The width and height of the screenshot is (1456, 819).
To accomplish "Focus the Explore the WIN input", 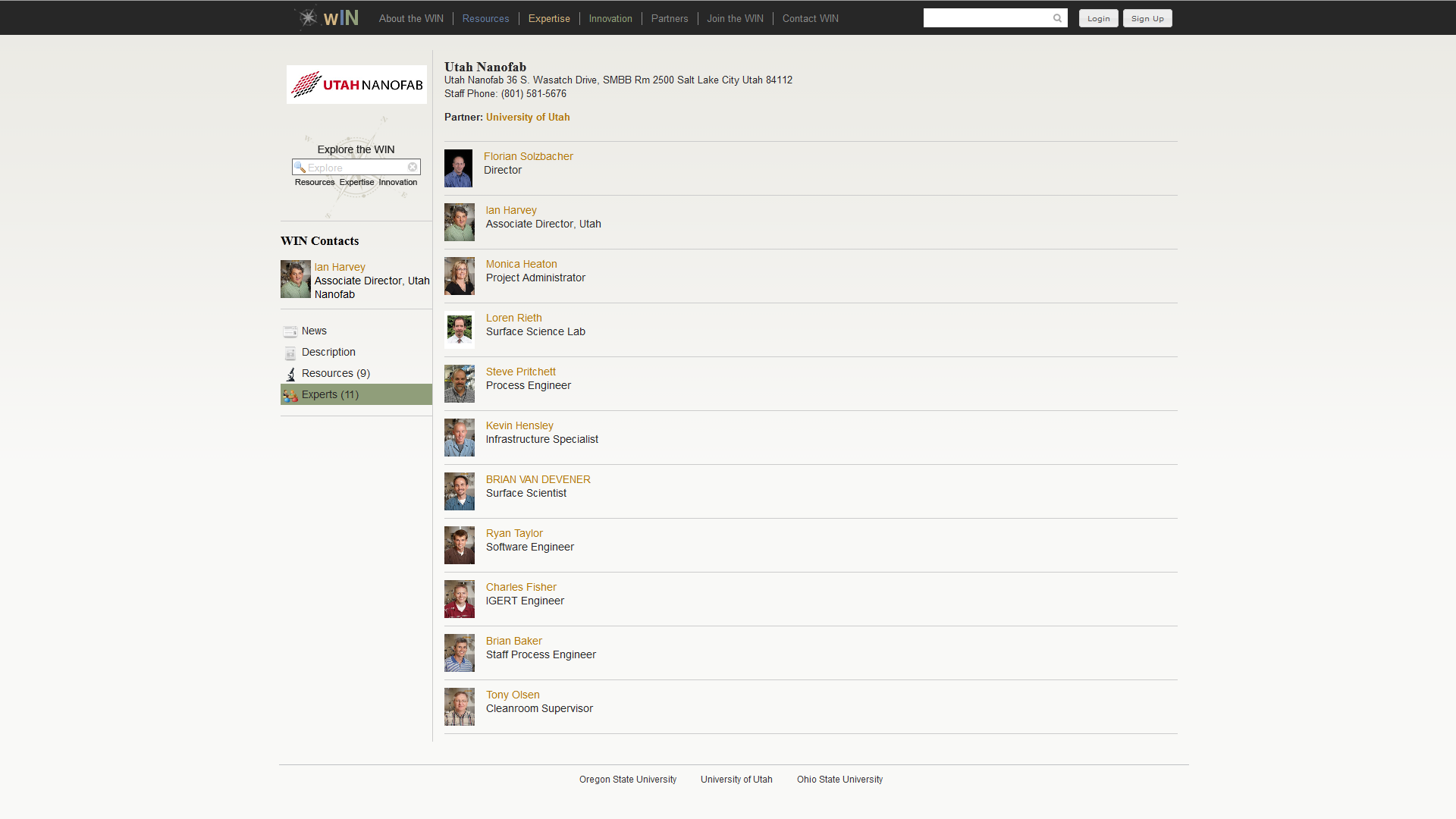I will [x=356, y=167].
